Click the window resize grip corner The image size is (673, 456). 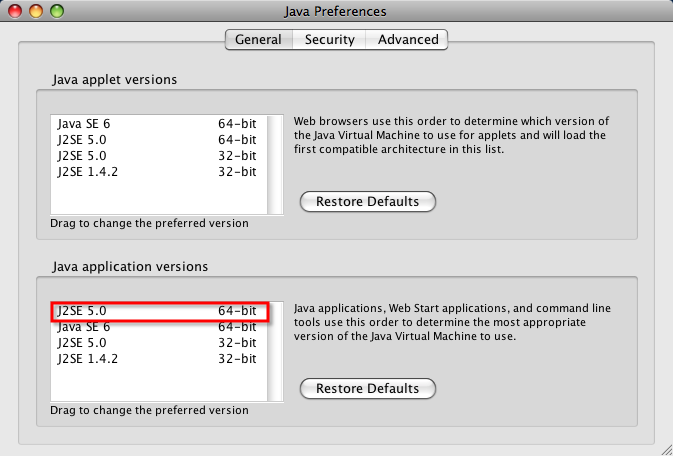(666, 449)
